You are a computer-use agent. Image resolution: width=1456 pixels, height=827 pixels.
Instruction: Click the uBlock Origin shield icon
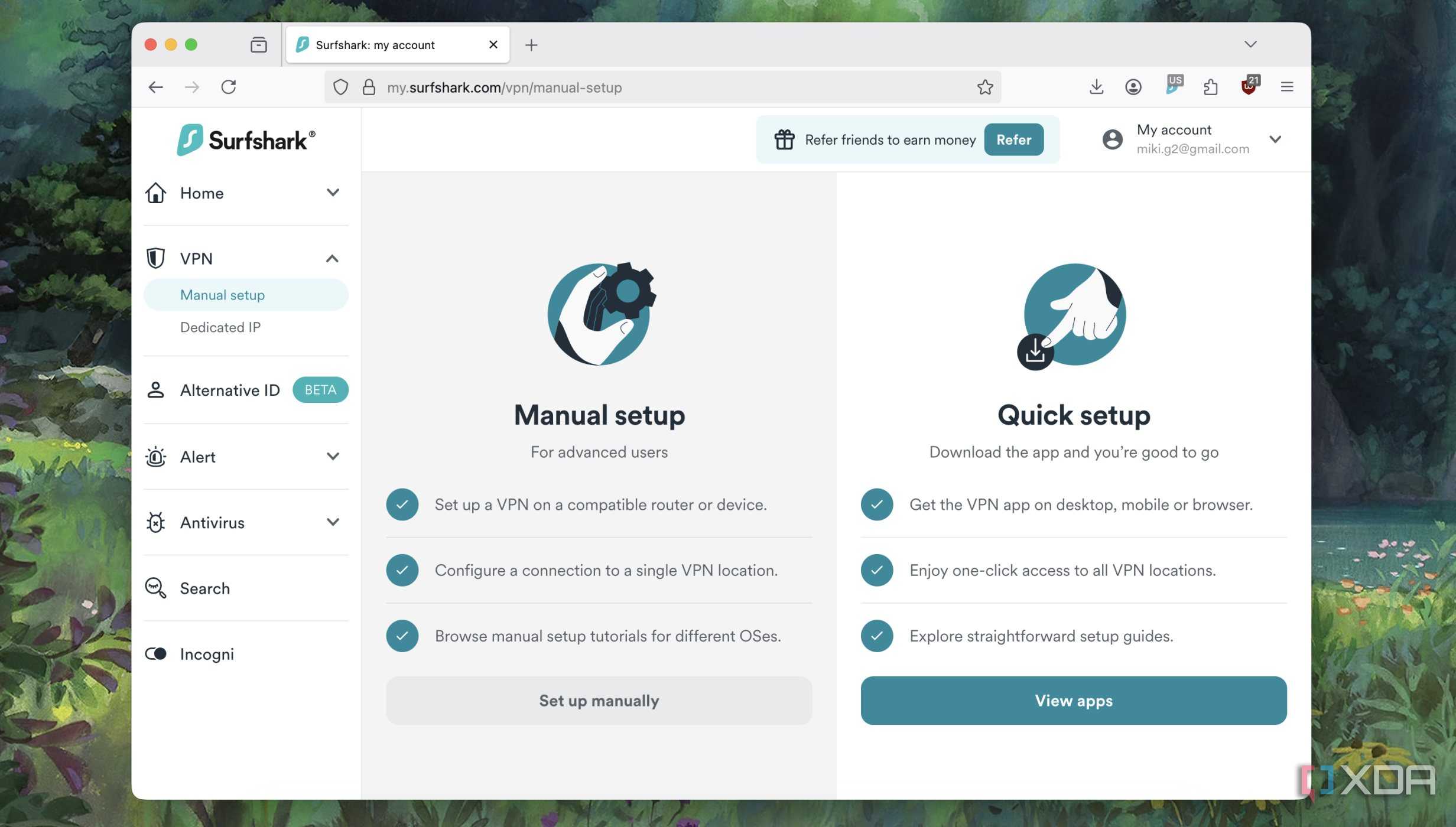coord(1250,85)
